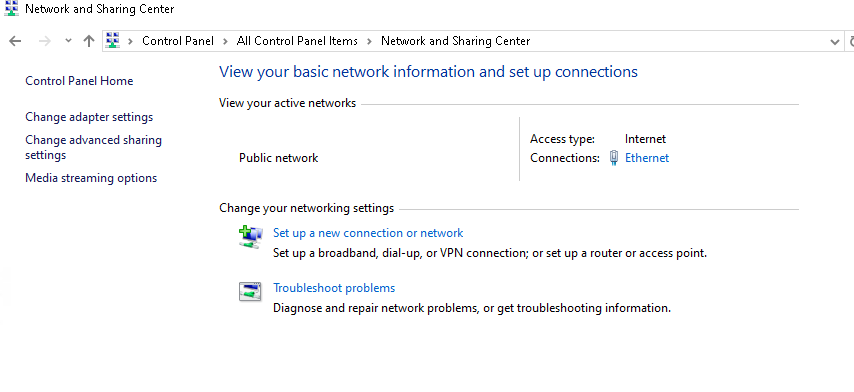This screenshot has width=854, height=392.
Task: Click 'View your active networks' heading
Action: [288, 103]
